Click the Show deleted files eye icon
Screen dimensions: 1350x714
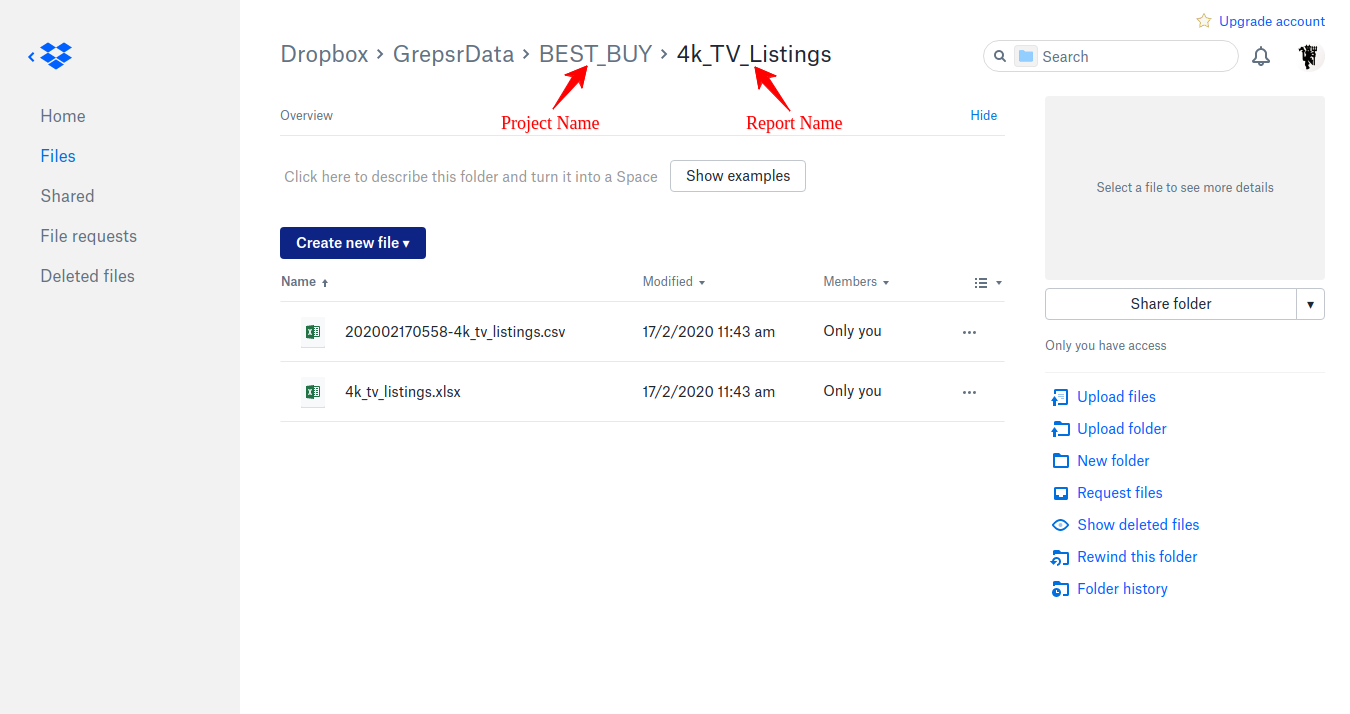click(x=1060, y=525)
